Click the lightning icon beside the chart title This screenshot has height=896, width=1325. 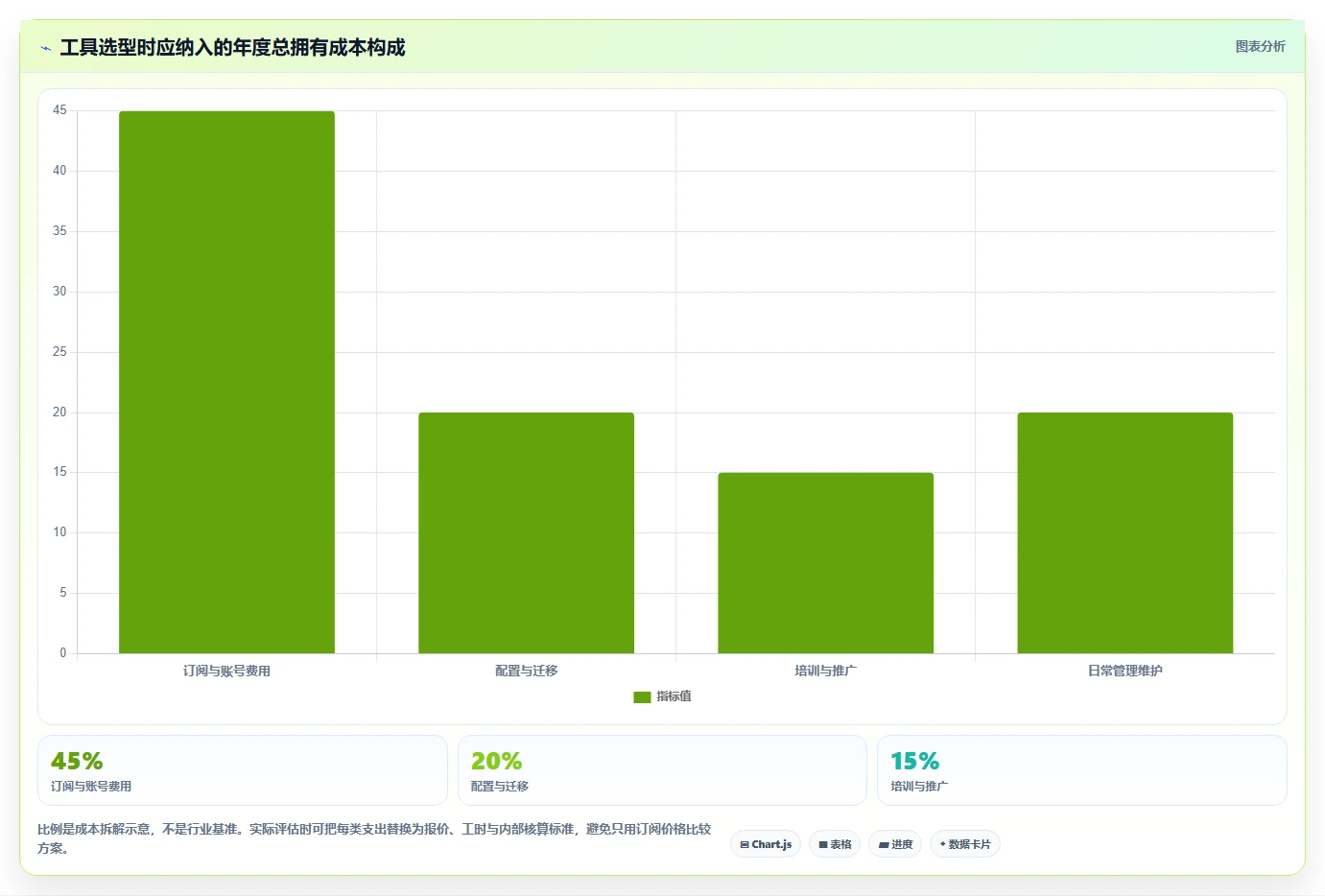tap(45, 48)
